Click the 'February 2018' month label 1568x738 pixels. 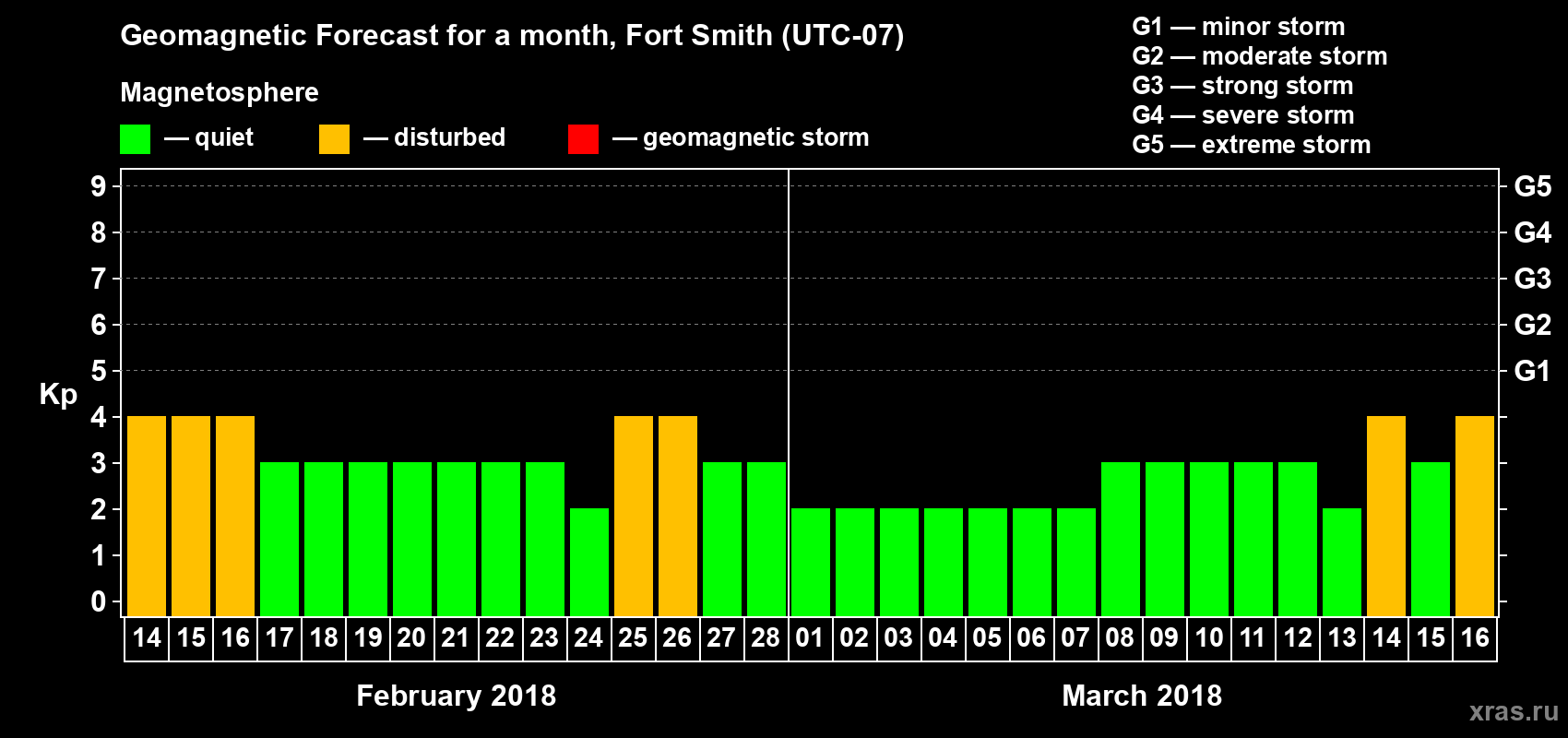click(x=457, y=696)
